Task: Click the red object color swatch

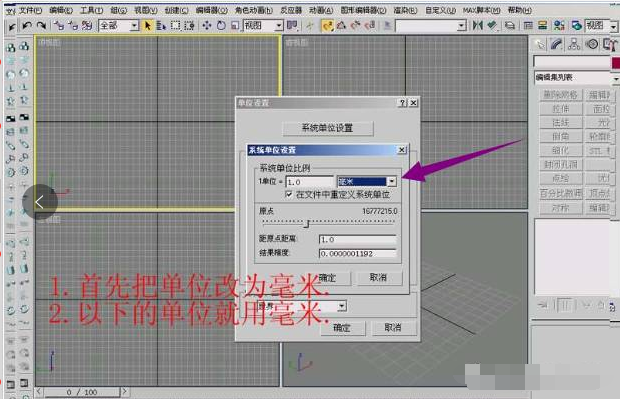Action: point(616,62)
